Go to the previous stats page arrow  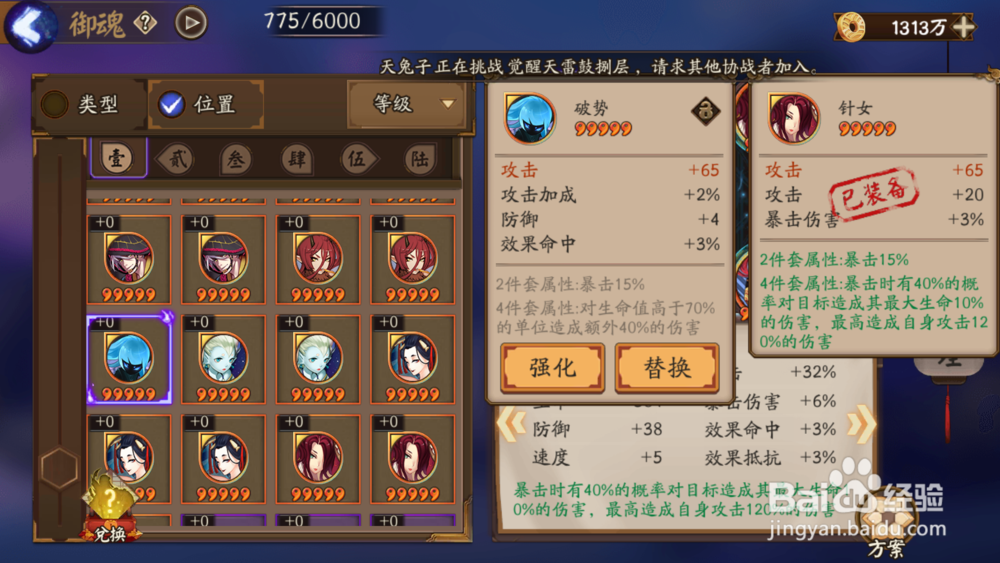tap(510, 423)
